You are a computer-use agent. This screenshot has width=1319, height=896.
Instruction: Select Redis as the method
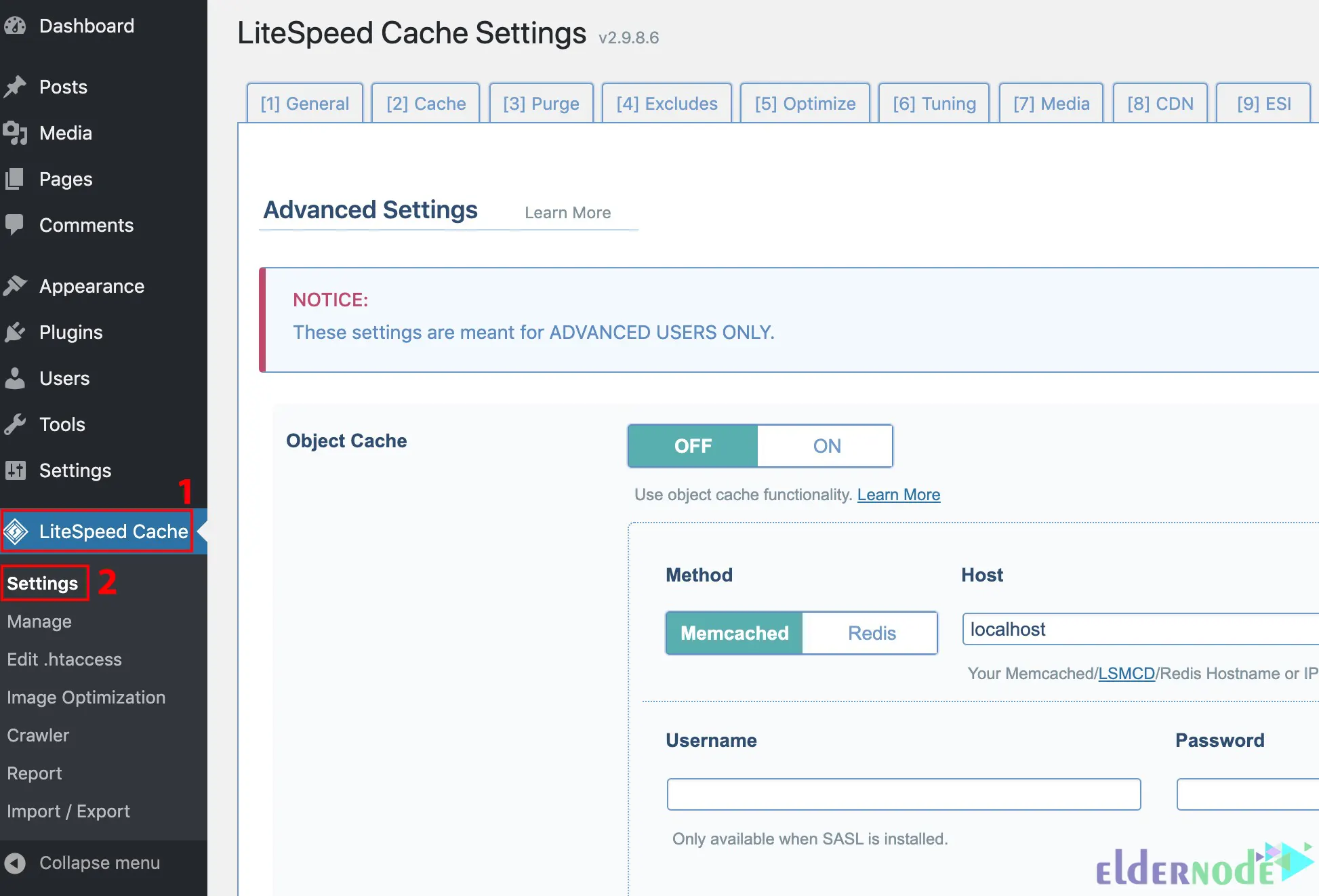click(x=871, y=633)
